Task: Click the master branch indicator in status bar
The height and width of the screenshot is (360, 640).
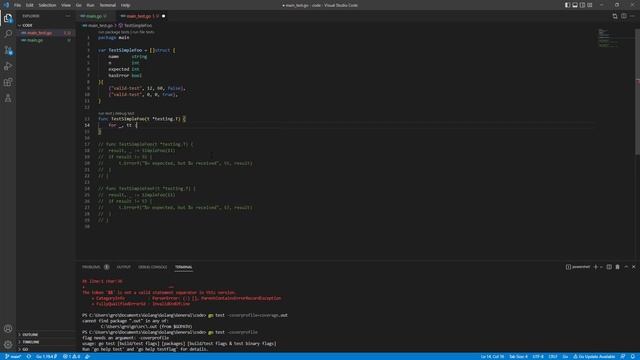Action: point(13,356)
